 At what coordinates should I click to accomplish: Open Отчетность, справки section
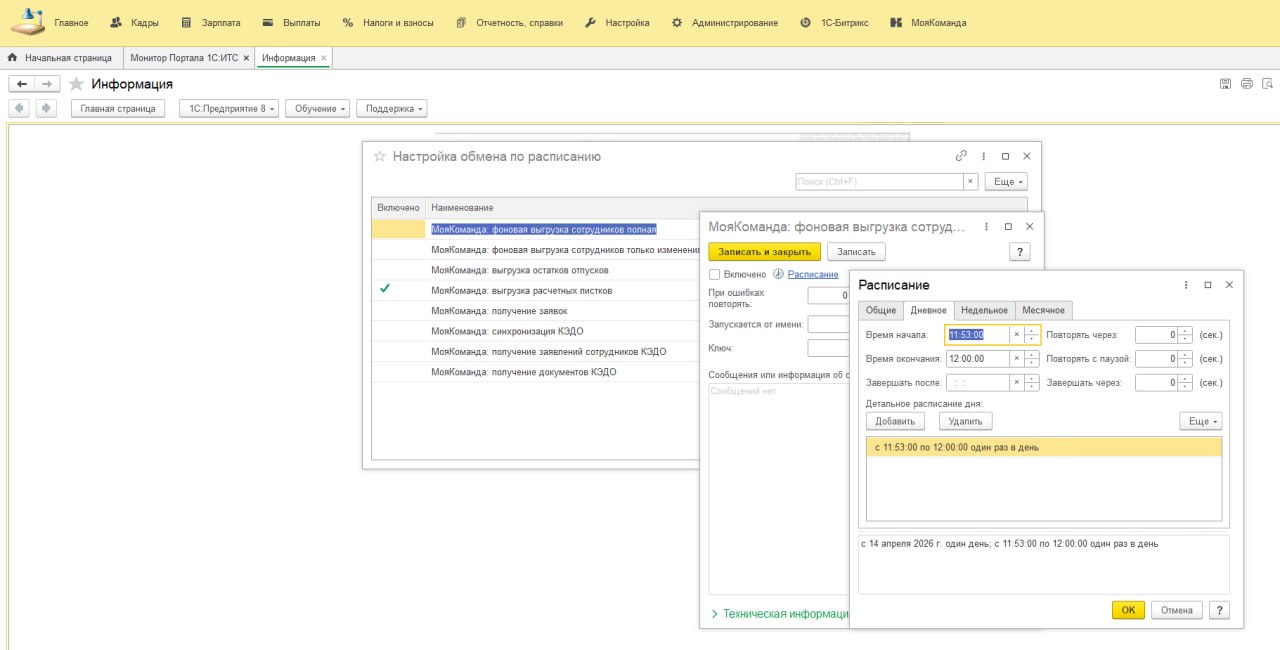508,22
